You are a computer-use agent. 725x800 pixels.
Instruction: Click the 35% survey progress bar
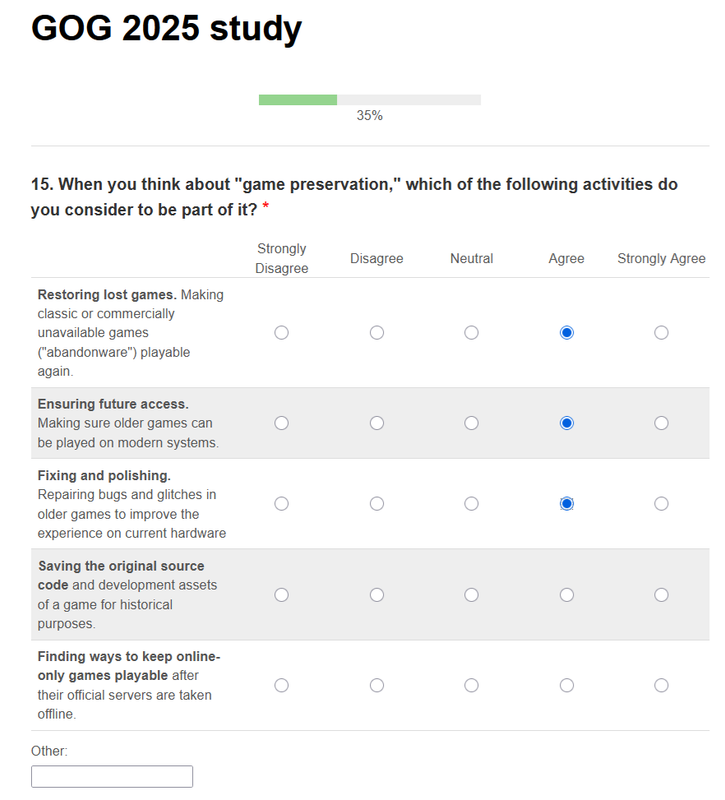pyautogui.click(x=369, y=100)
